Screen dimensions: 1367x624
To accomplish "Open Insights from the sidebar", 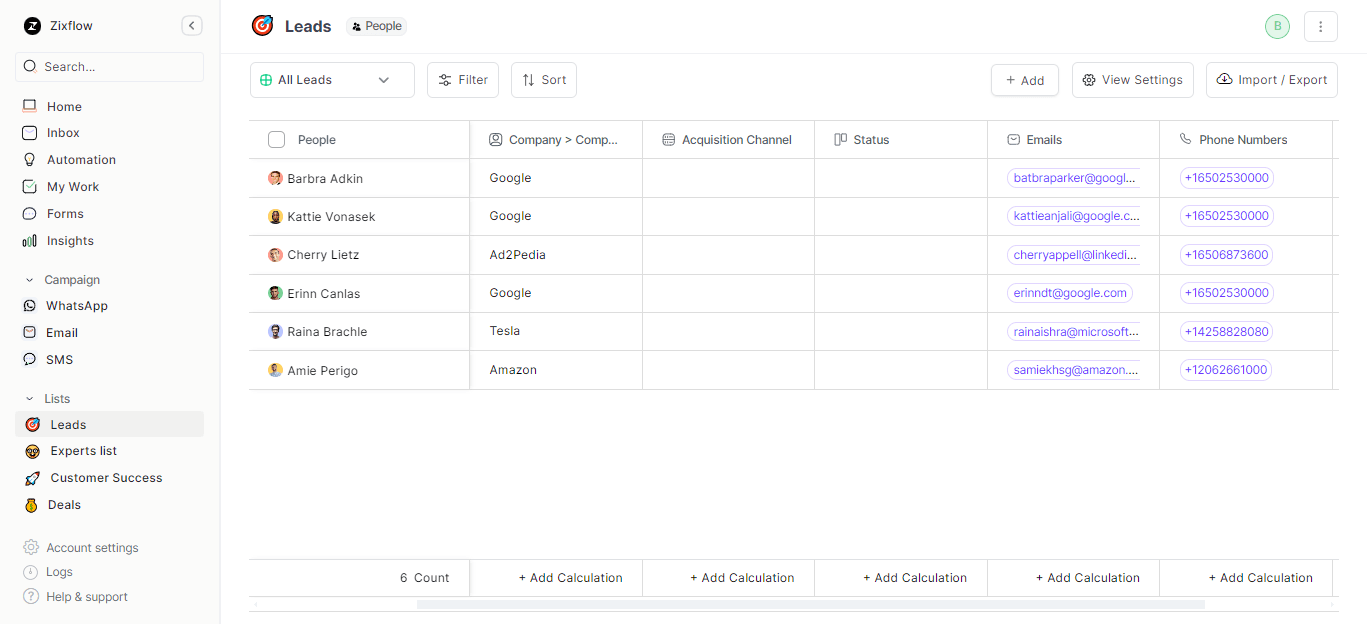I will 70,241.
